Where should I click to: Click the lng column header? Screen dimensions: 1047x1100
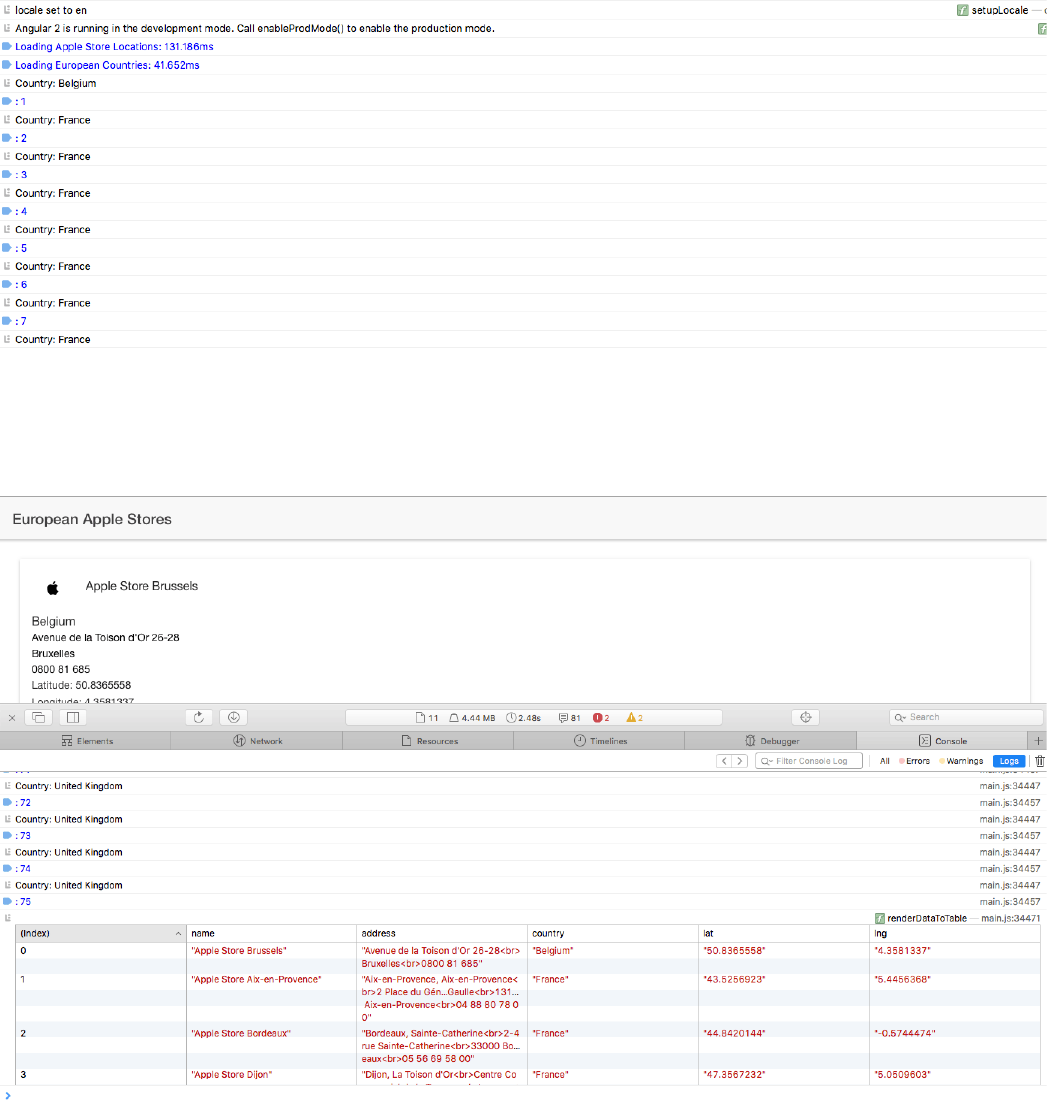[954, 934]
